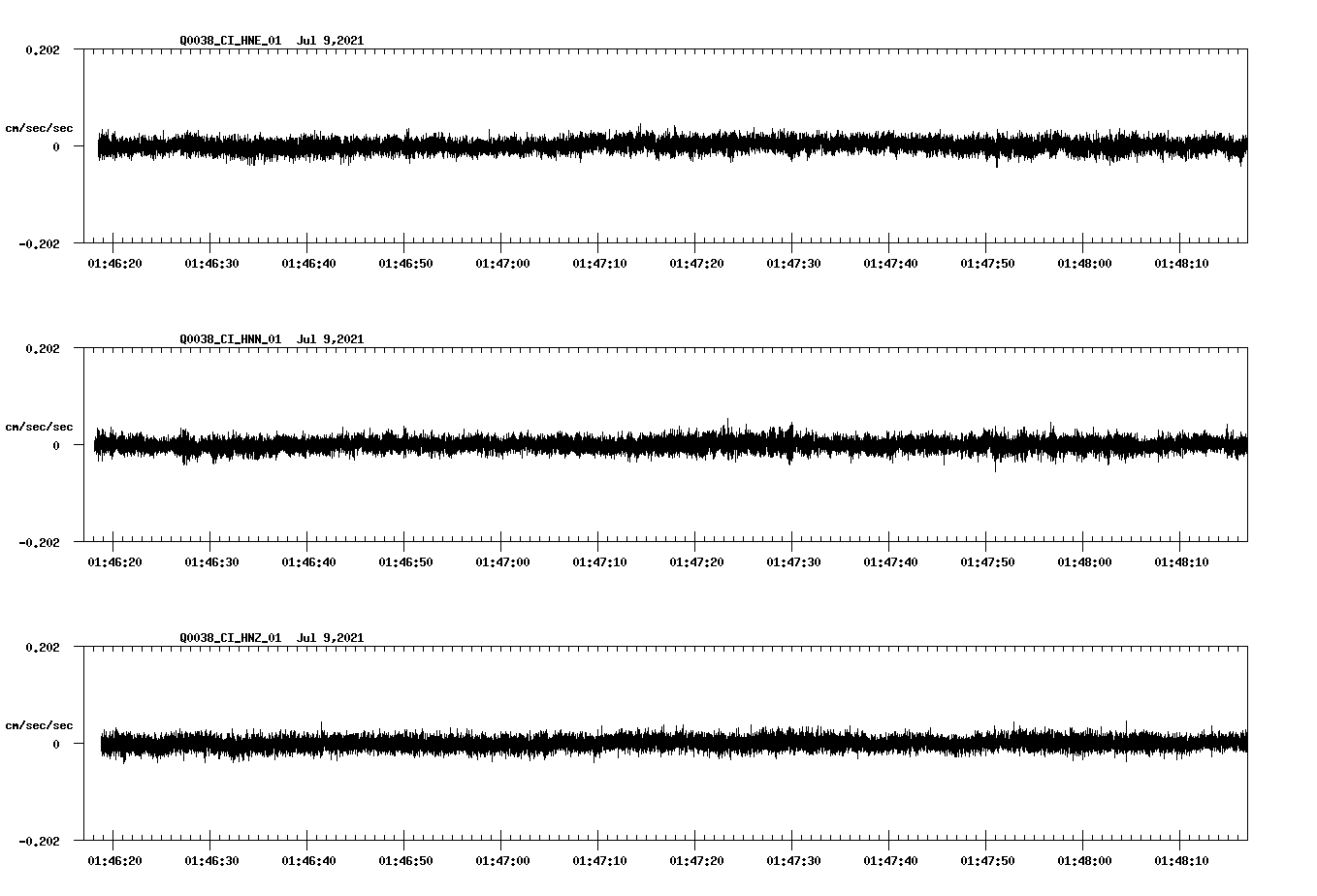Click the 0.202 upper limit on HNE axis
Screen dimensions: 1317x896
42,49
